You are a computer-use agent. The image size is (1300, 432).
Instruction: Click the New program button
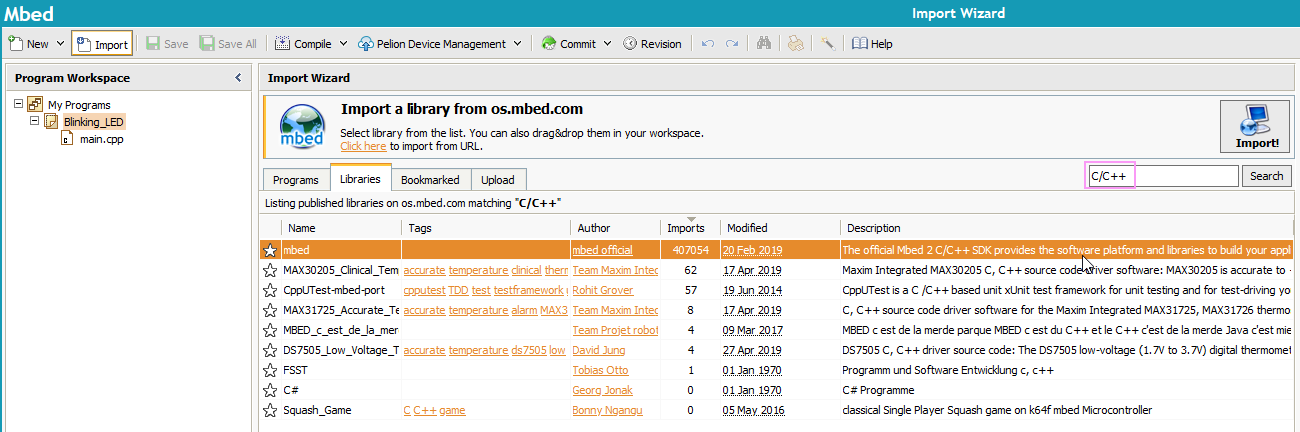point(28,44)
